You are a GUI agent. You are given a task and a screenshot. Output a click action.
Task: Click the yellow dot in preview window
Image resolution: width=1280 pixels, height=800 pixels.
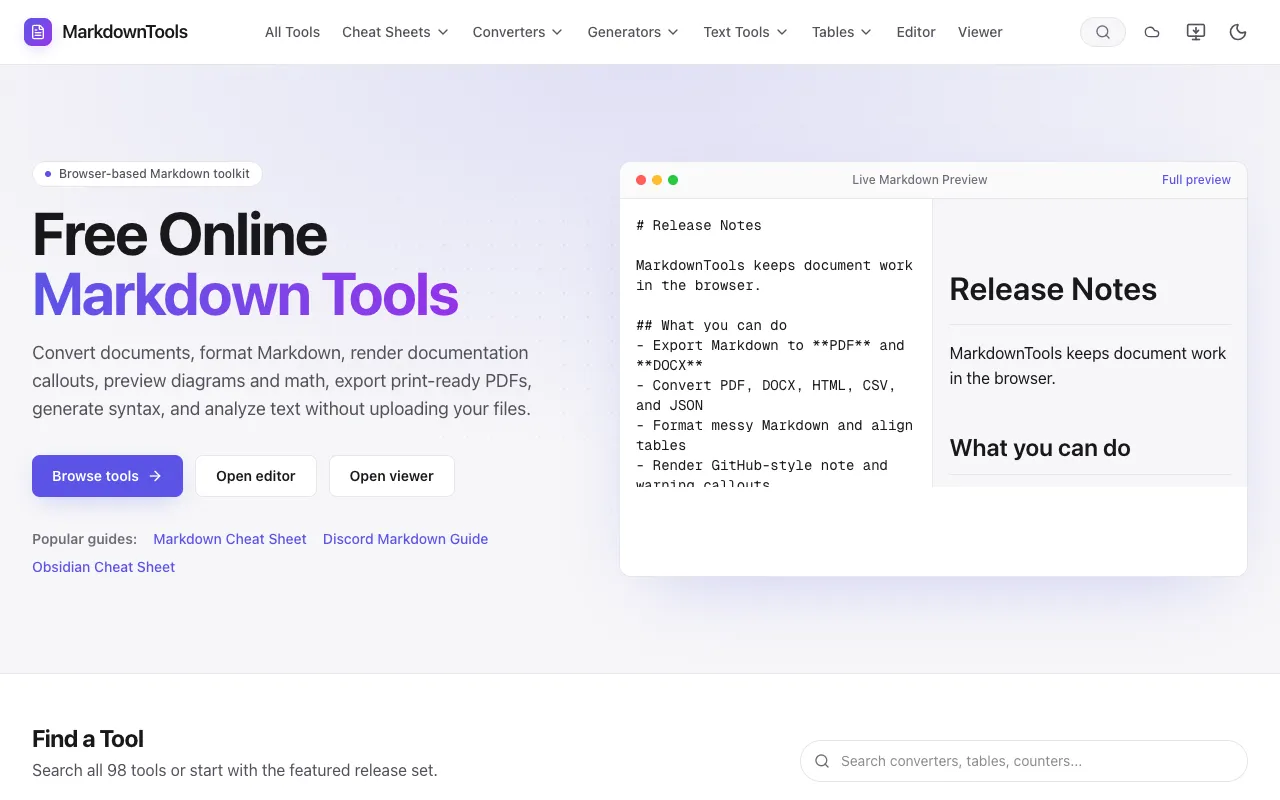[x=657, y=180]
